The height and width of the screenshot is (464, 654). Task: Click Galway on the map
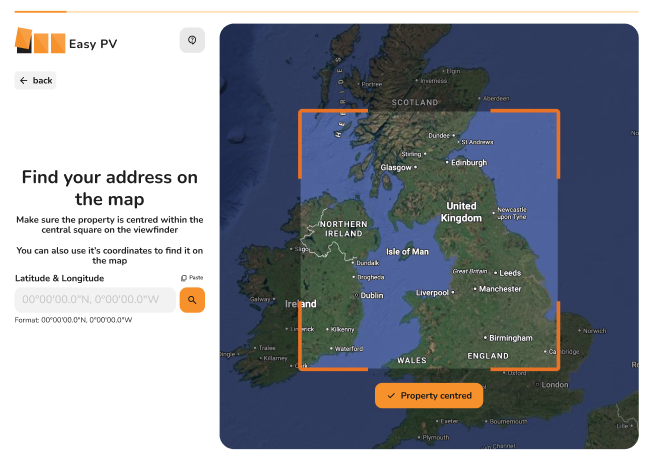260,299
